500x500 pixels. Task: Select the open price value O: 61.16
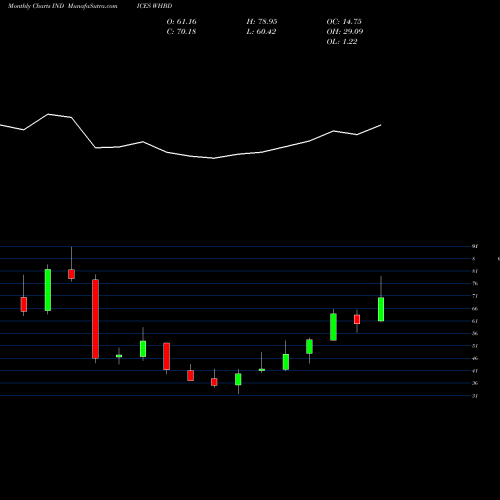pyautogui.click(x=181, y=22)
